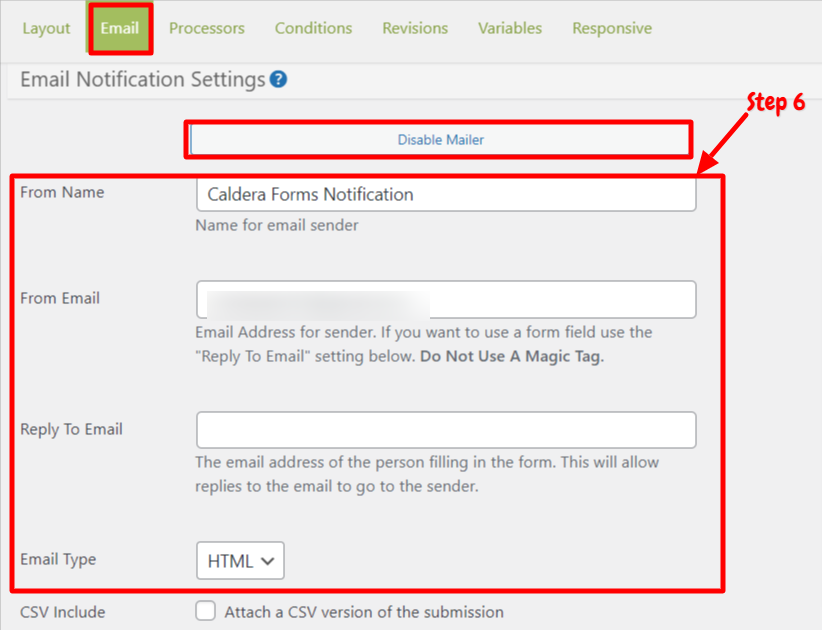
Task: Open the Email Notification Settings help icon
Action: (278, 80)
